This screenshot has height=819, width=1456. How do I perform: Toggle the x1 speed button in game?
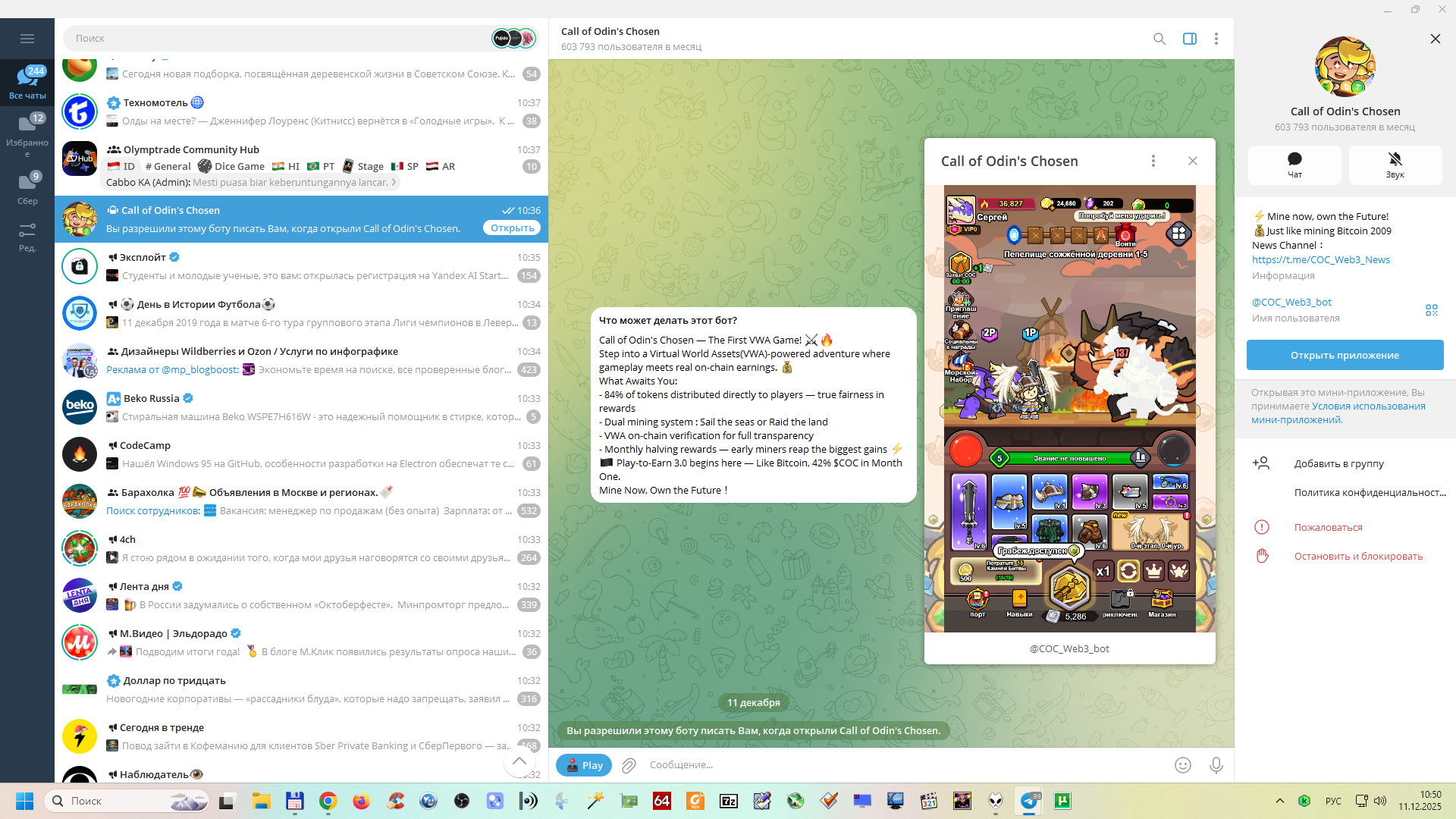[1102, 571]
